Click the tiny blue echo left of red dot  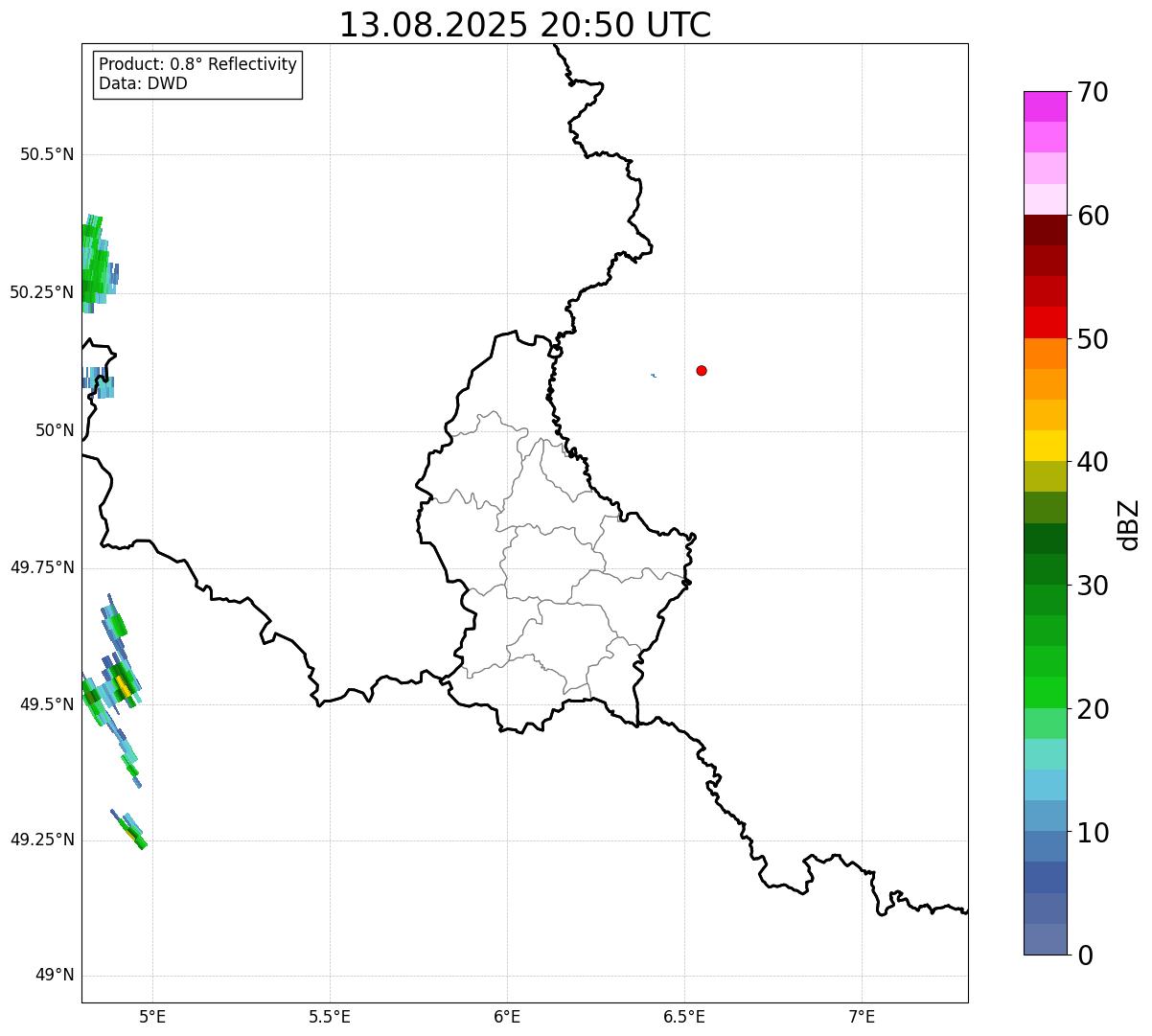point(654,375)
